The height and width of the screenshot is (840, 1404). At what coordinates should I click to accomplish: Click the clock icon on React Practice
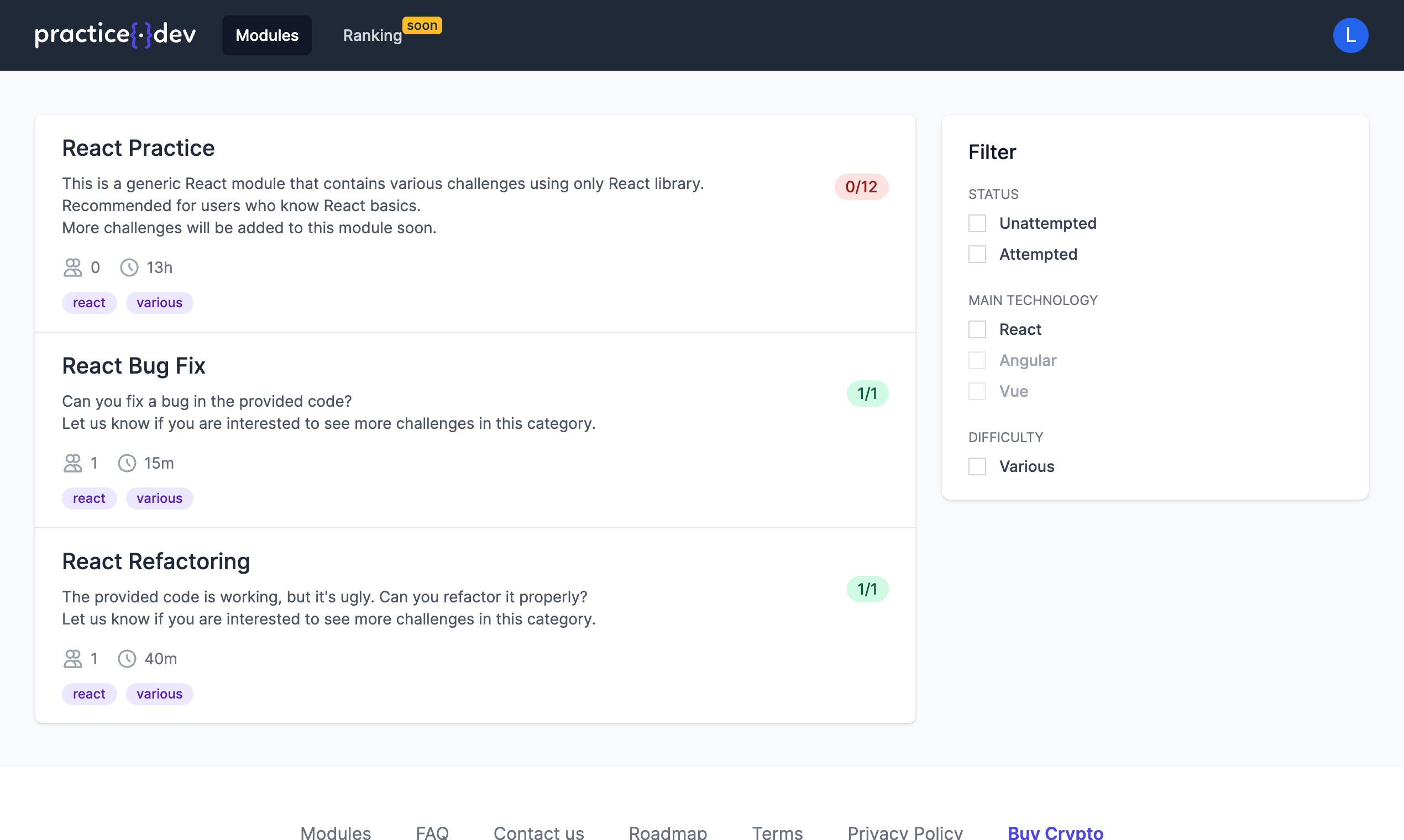click(127, 267)
